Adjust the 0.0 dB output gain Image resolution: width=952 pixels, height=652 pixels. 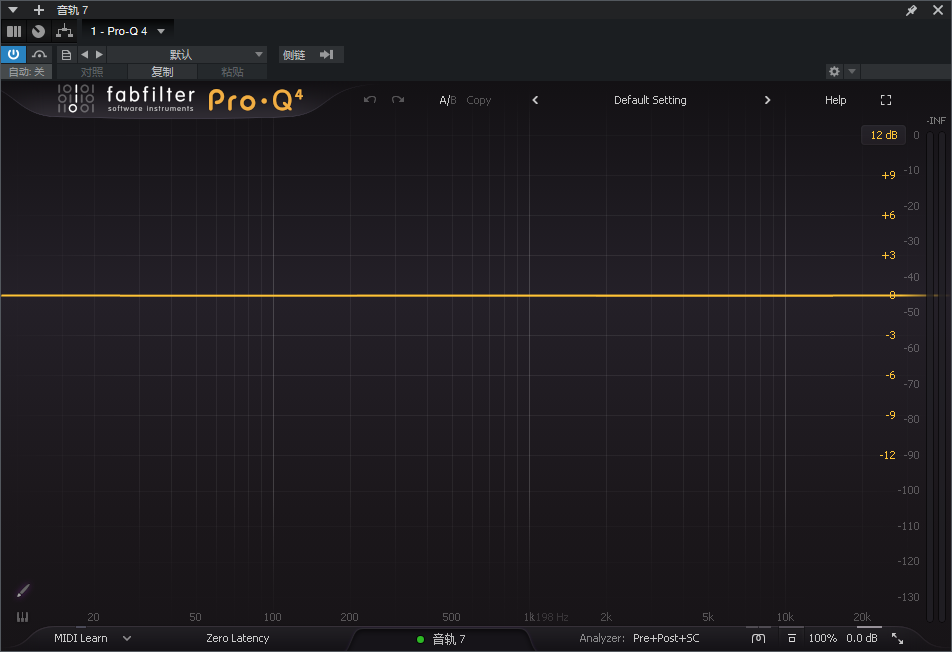[862, 638]
